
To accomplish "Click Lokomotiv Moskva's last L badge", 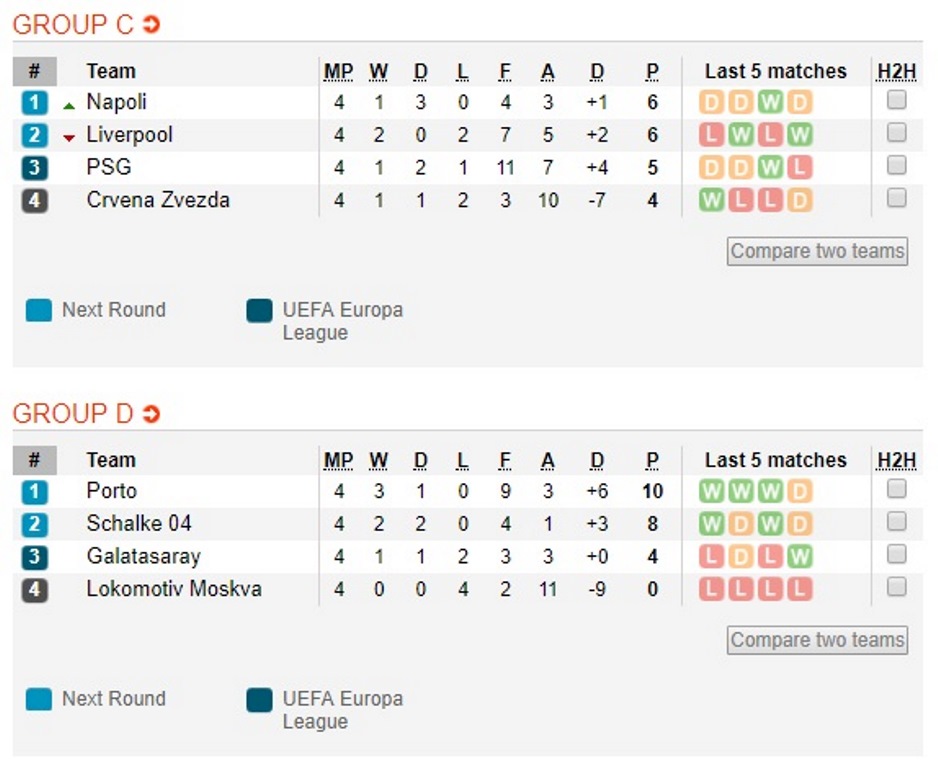I will pyautogui.click(x=799, y=589).
